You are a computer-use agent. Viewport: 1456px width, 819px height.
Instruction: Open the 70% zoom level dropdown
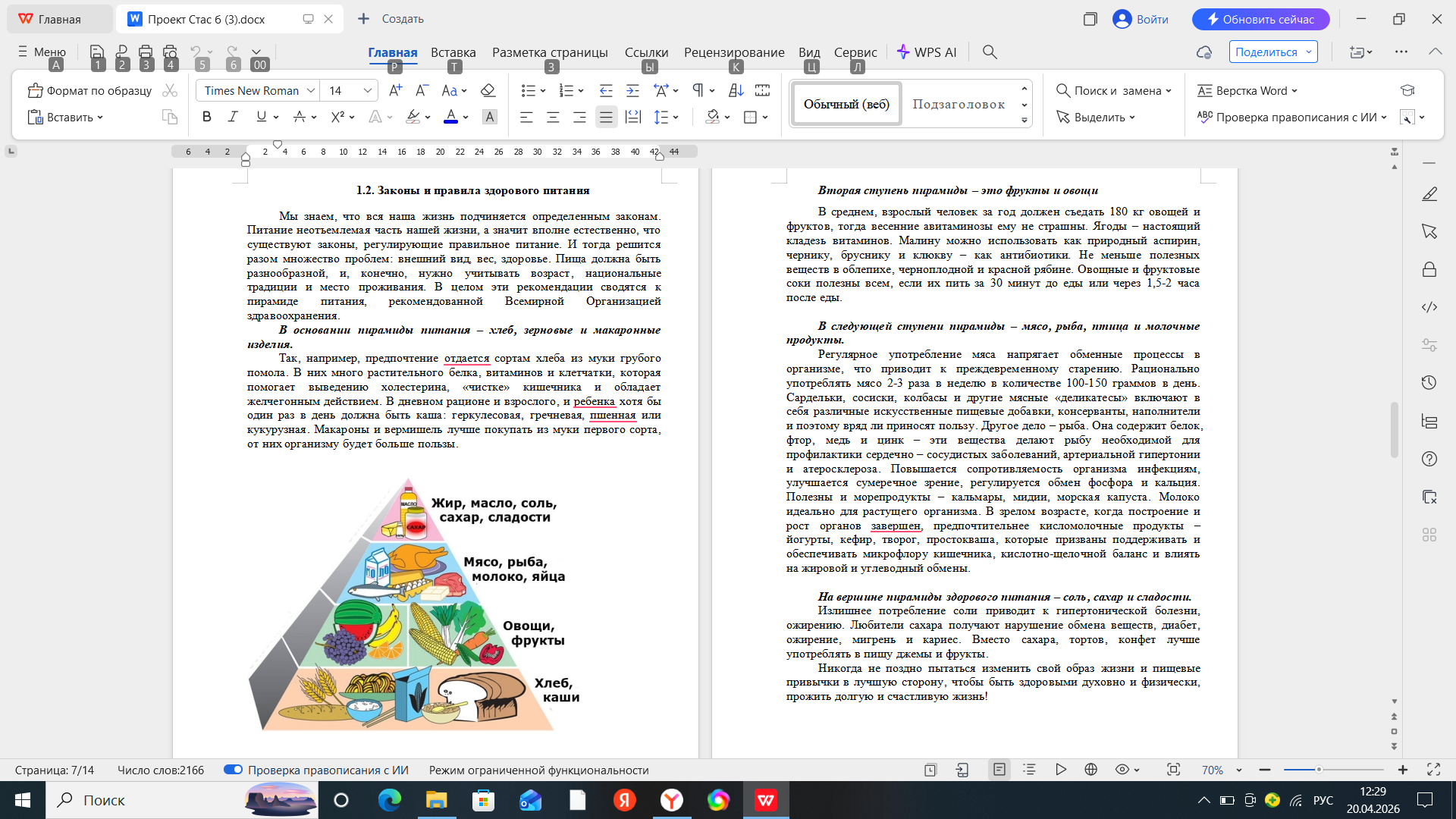pyautogui.click(x=1239, y=770)
